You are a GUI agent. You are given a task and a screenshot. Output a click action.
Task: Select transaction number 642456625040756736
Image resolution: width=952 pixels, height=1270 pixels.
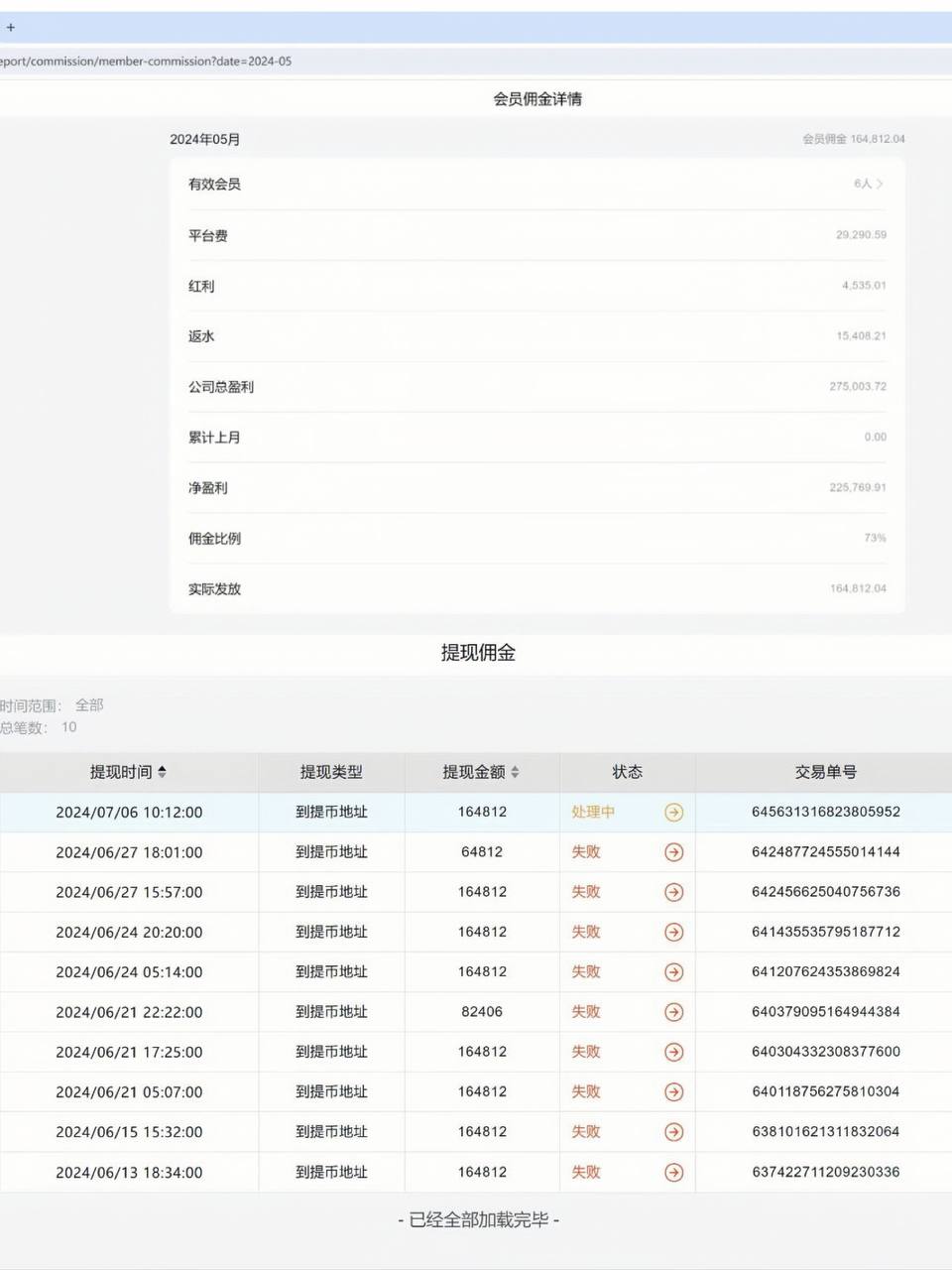(x=826, y=891)
